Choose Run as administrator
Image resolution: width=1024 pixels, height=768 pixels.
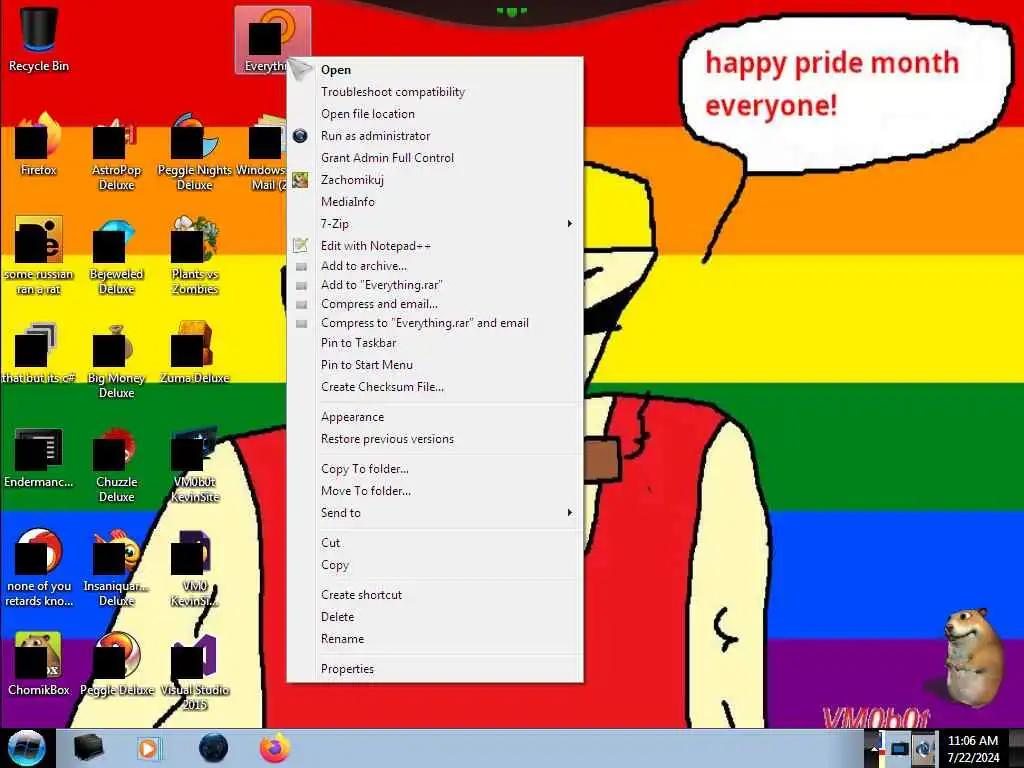coord(435,136)
